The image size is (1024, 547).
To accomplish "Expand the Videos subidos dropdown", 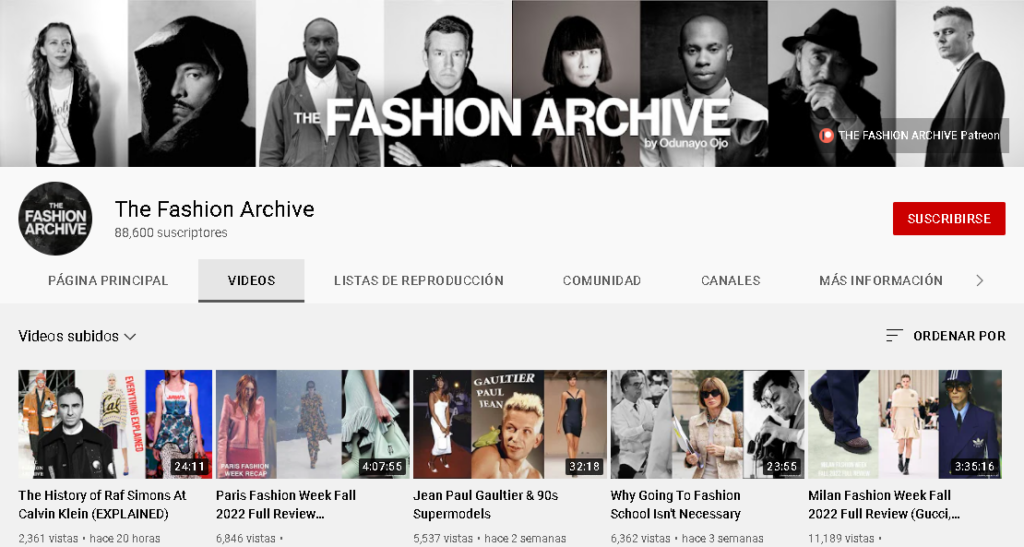I will (77, 336).
